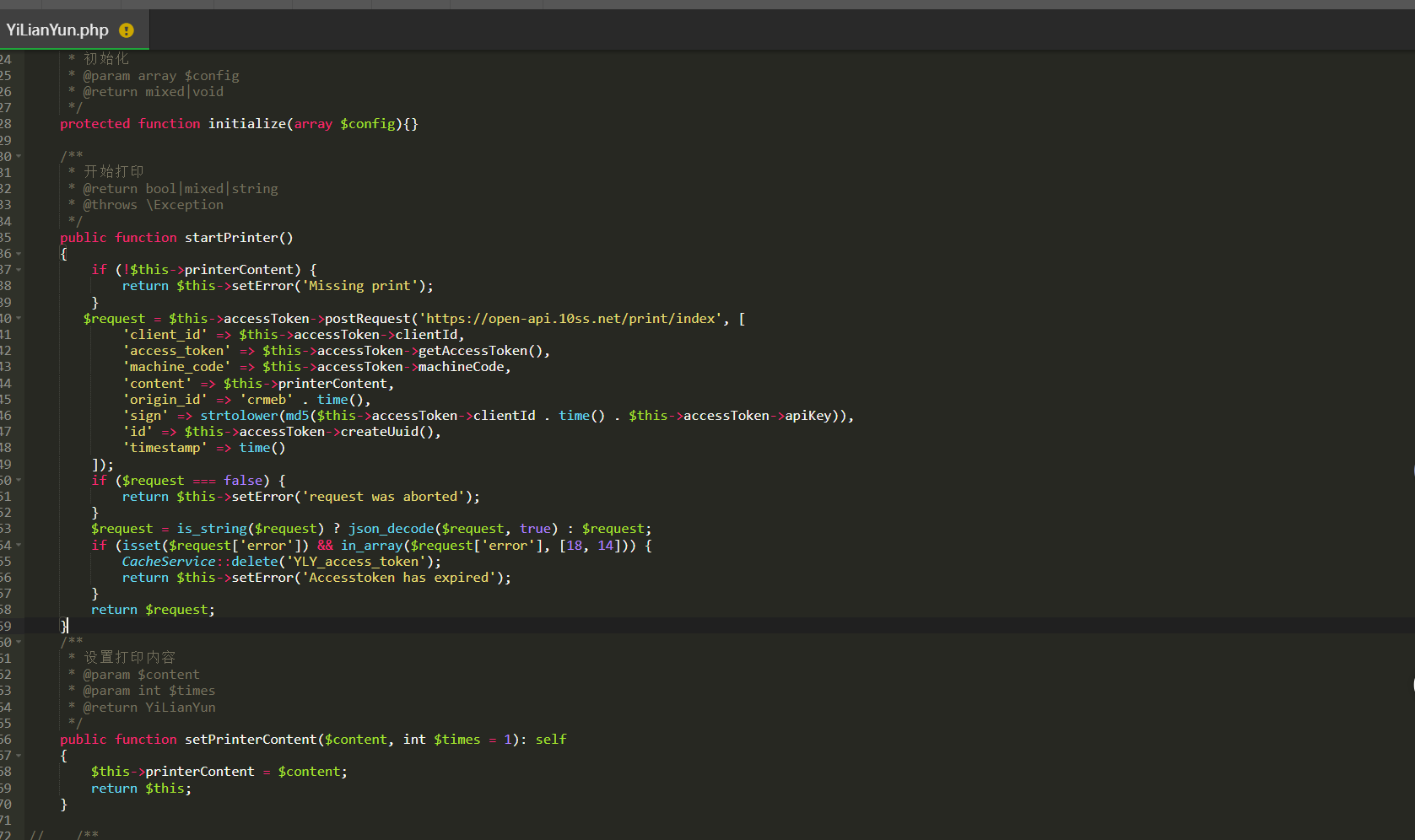Click the CacheService class name

pos(169,562)
